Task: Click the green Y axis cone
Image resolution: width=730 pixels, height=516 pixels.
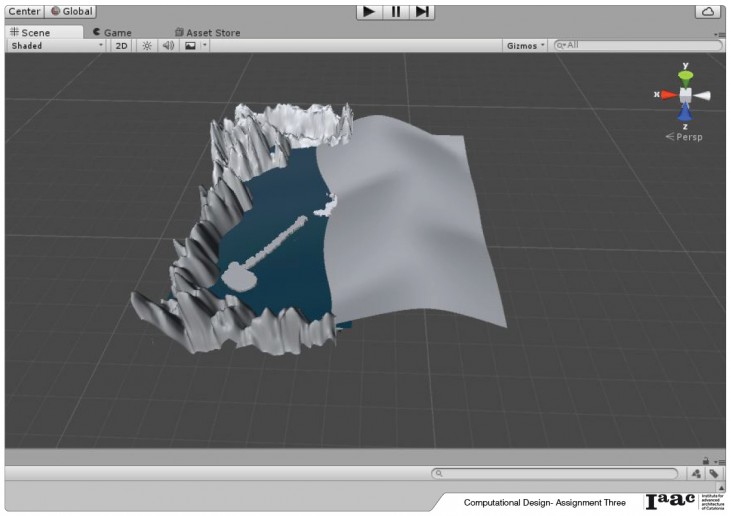Action: 686,76
